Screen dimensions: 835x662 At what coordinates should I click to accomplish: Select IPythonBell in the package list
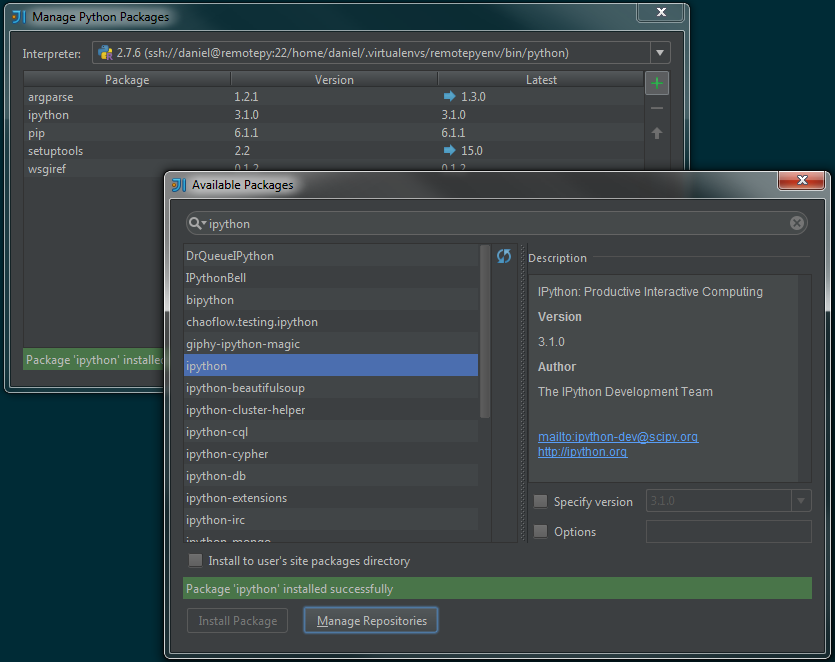coord(331,277)
